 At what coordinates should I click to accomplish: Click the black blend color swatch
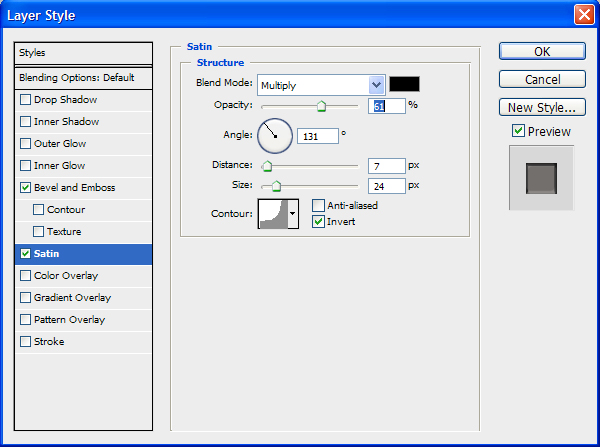point(405,85)
